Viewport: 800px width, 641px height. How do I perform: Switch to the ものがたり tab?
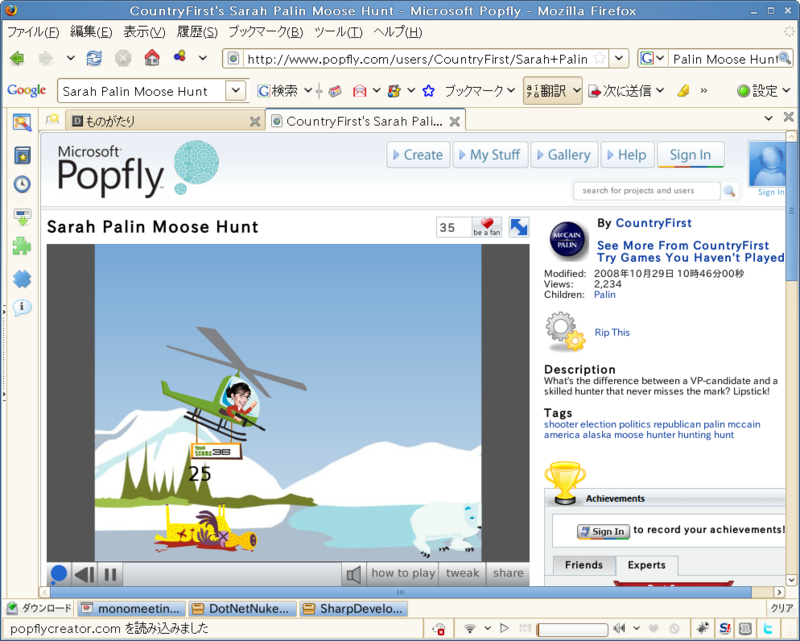[x=163, y=121]
